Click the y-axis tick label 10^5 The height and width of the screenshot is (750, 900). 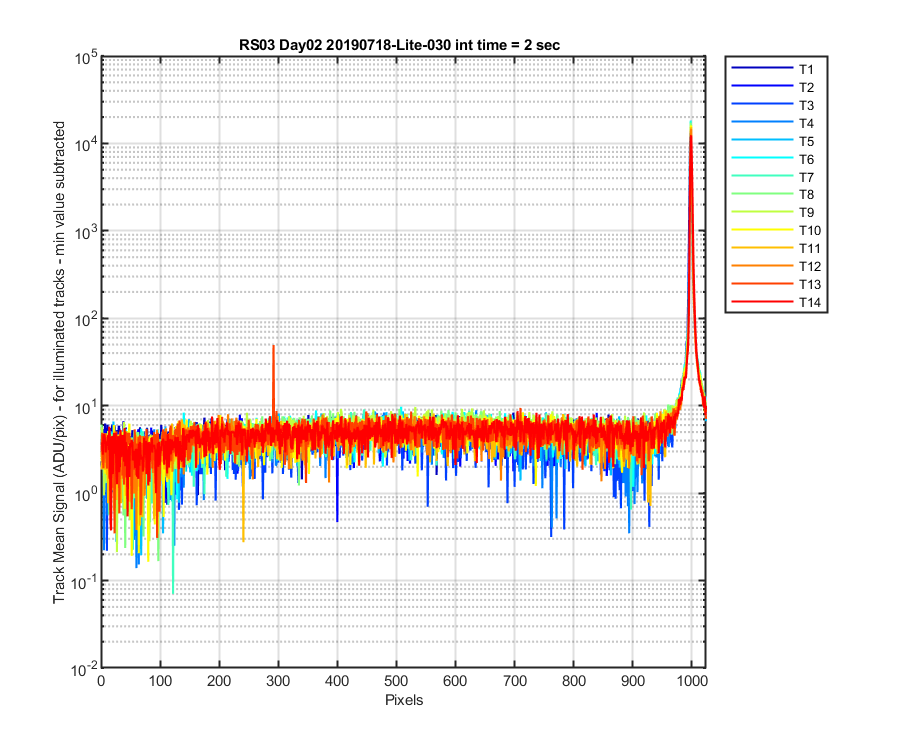tap(86, 57)
